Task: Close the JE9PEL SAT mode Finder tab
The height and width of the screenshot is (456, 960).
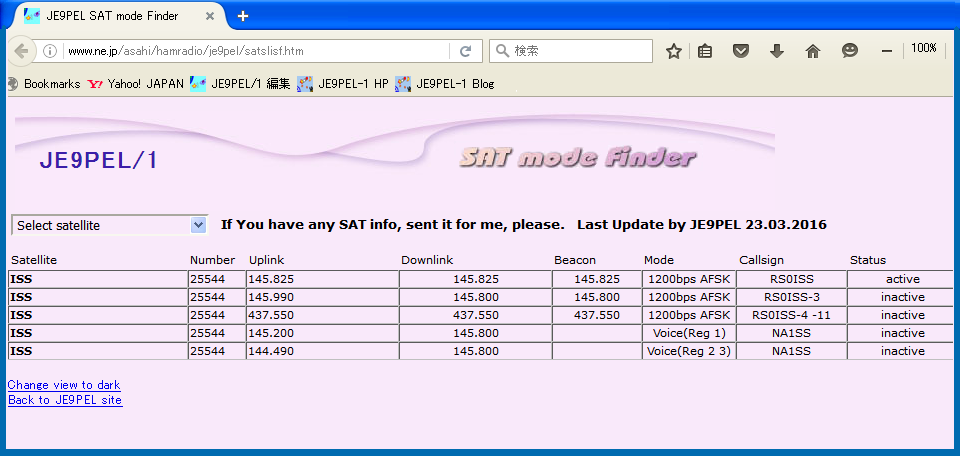Action: pyautogui.click(x=210, y=16)
